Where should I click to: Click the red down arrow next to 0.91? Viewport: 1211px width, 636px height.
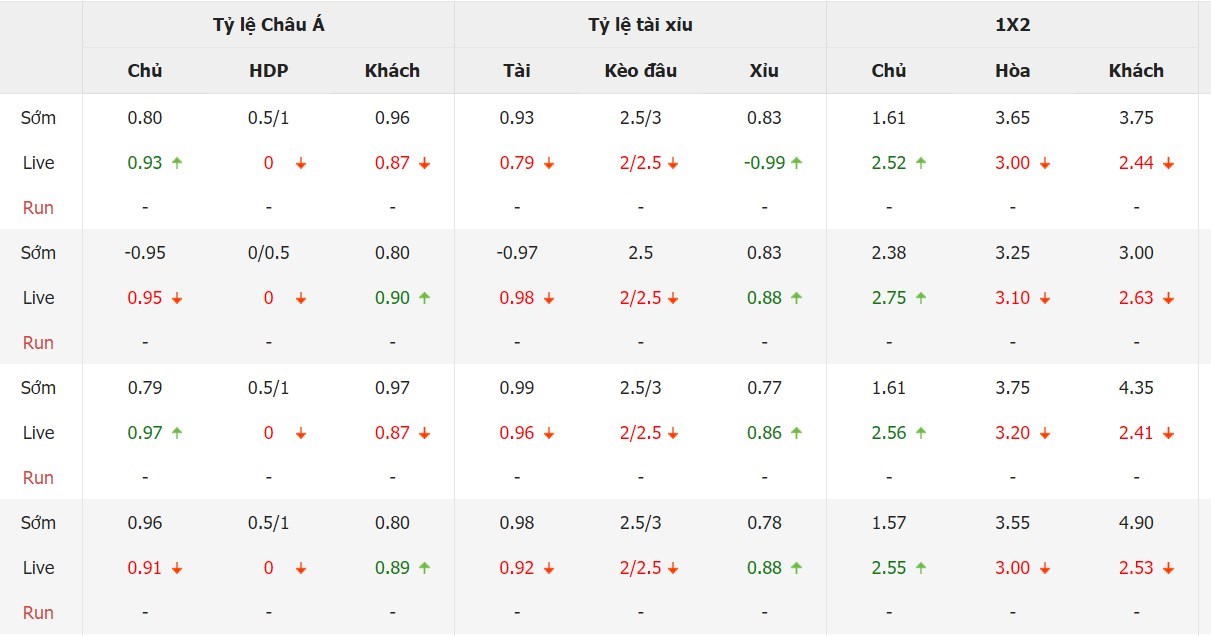pos(177,568)
